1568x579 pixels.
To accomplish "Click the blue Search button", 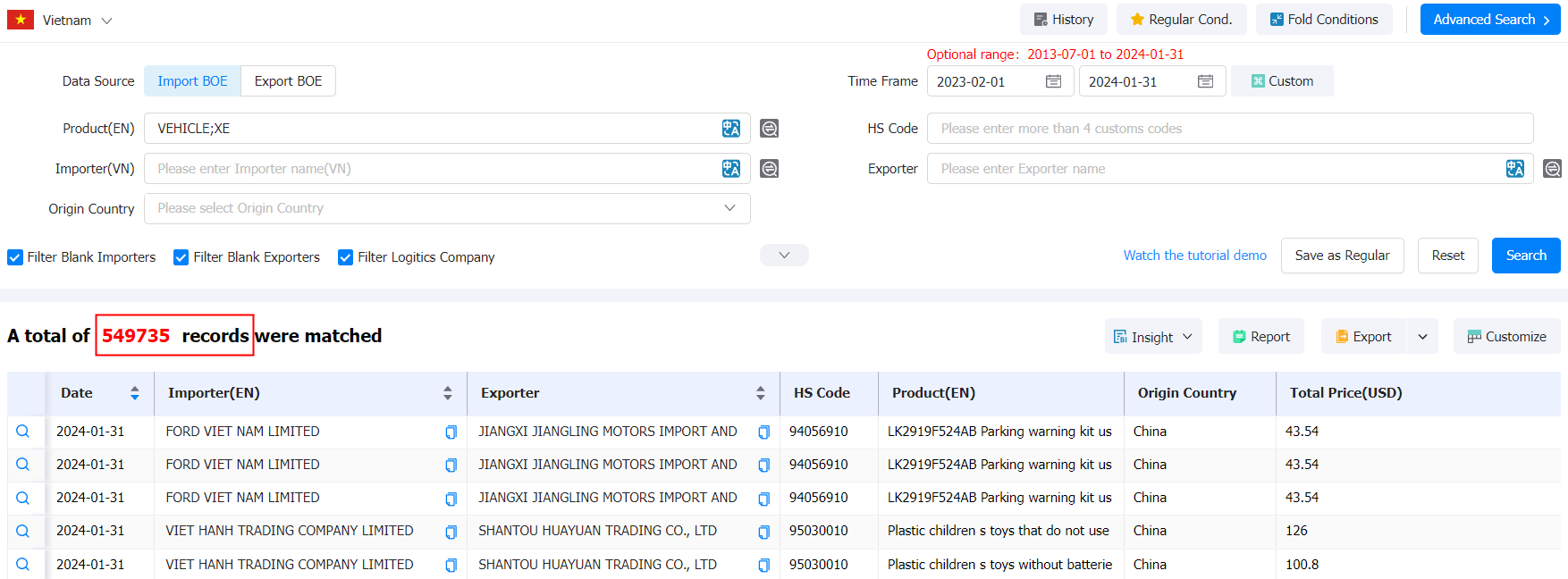I will [x=1525, y=256].
